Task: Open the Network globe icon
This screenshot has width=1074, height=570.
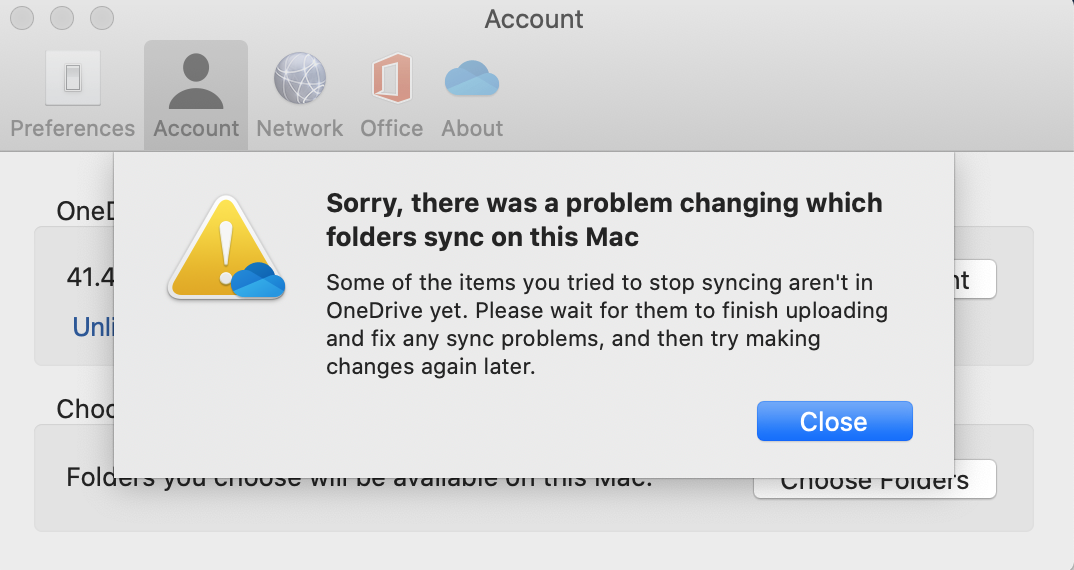Action: (300, 79)
